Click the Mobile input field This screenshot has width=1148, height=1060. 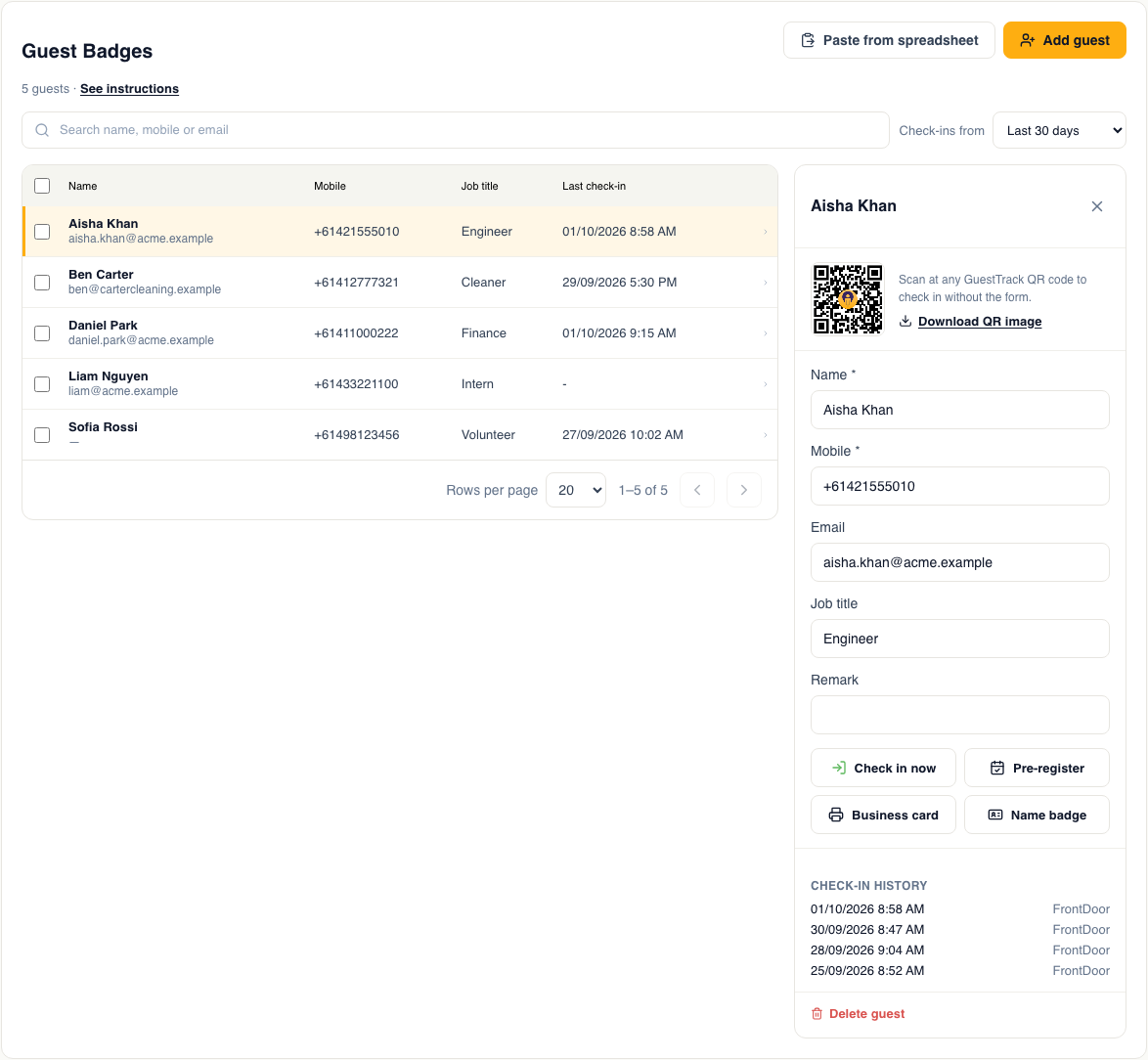(960, 486)
